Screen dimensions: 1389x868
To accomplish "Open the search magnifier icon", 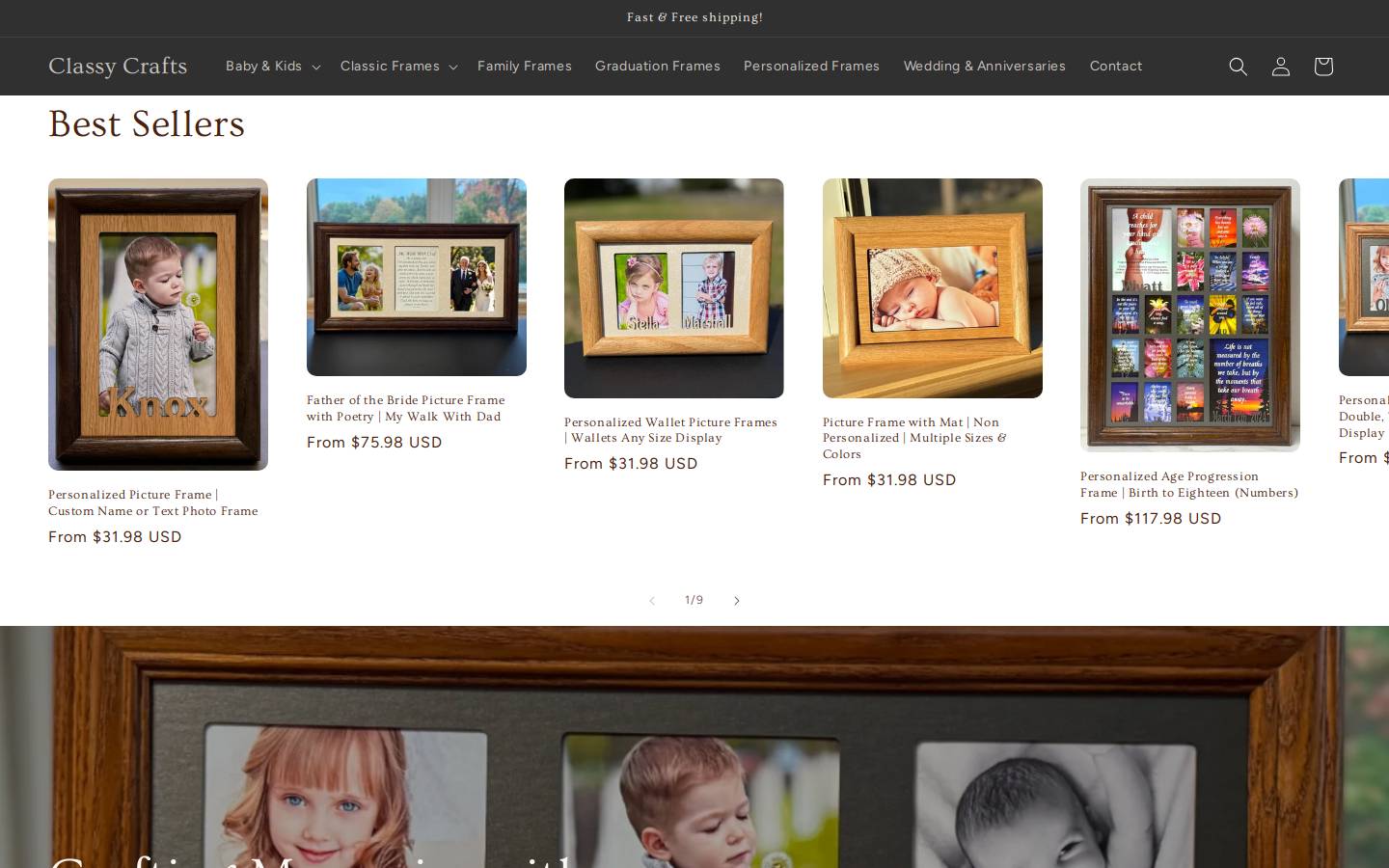I will [x=1238, y=67].
